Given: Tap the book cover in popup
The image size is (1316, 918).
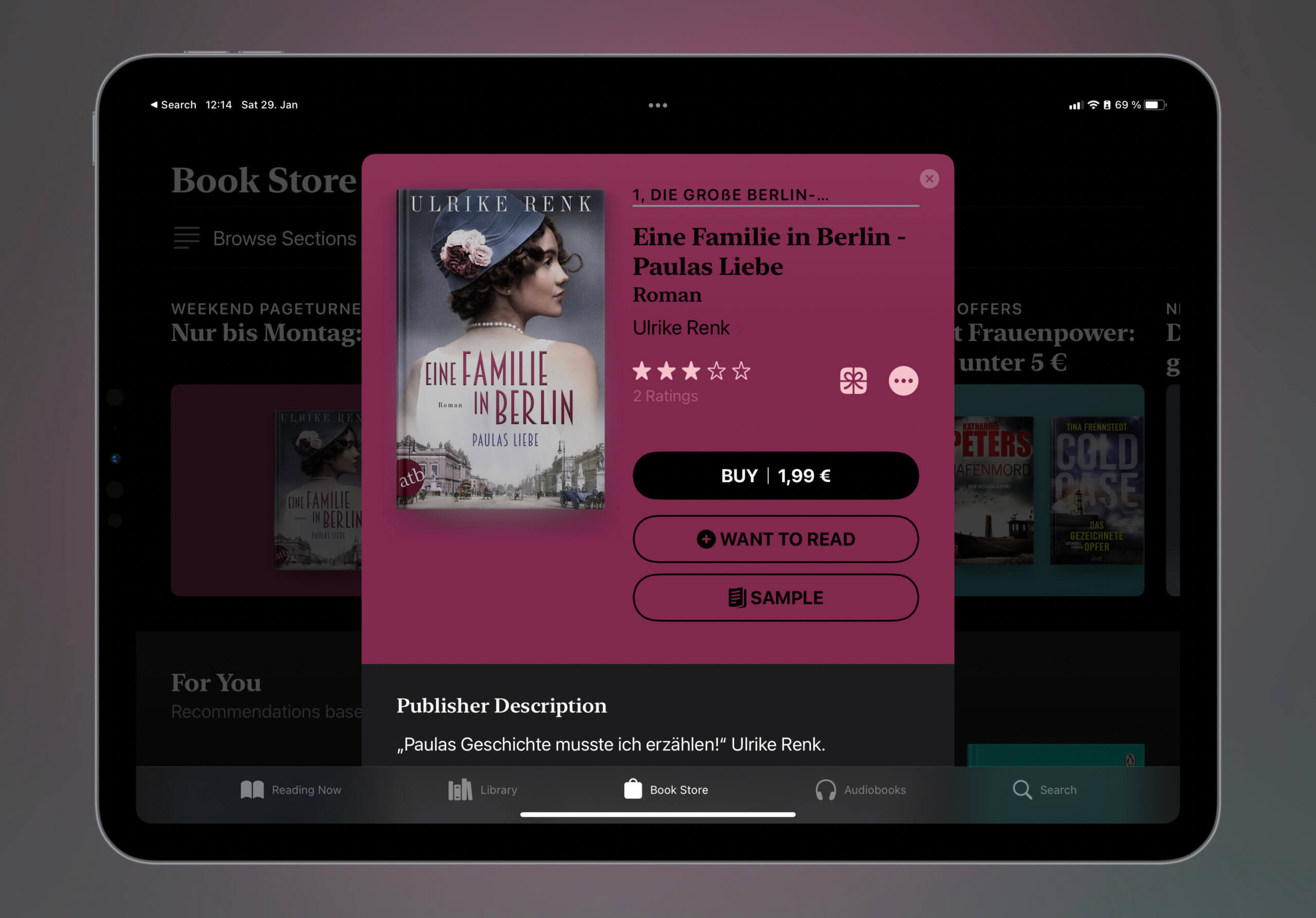Looking at the screenshot, I should [x=500, y=348].
